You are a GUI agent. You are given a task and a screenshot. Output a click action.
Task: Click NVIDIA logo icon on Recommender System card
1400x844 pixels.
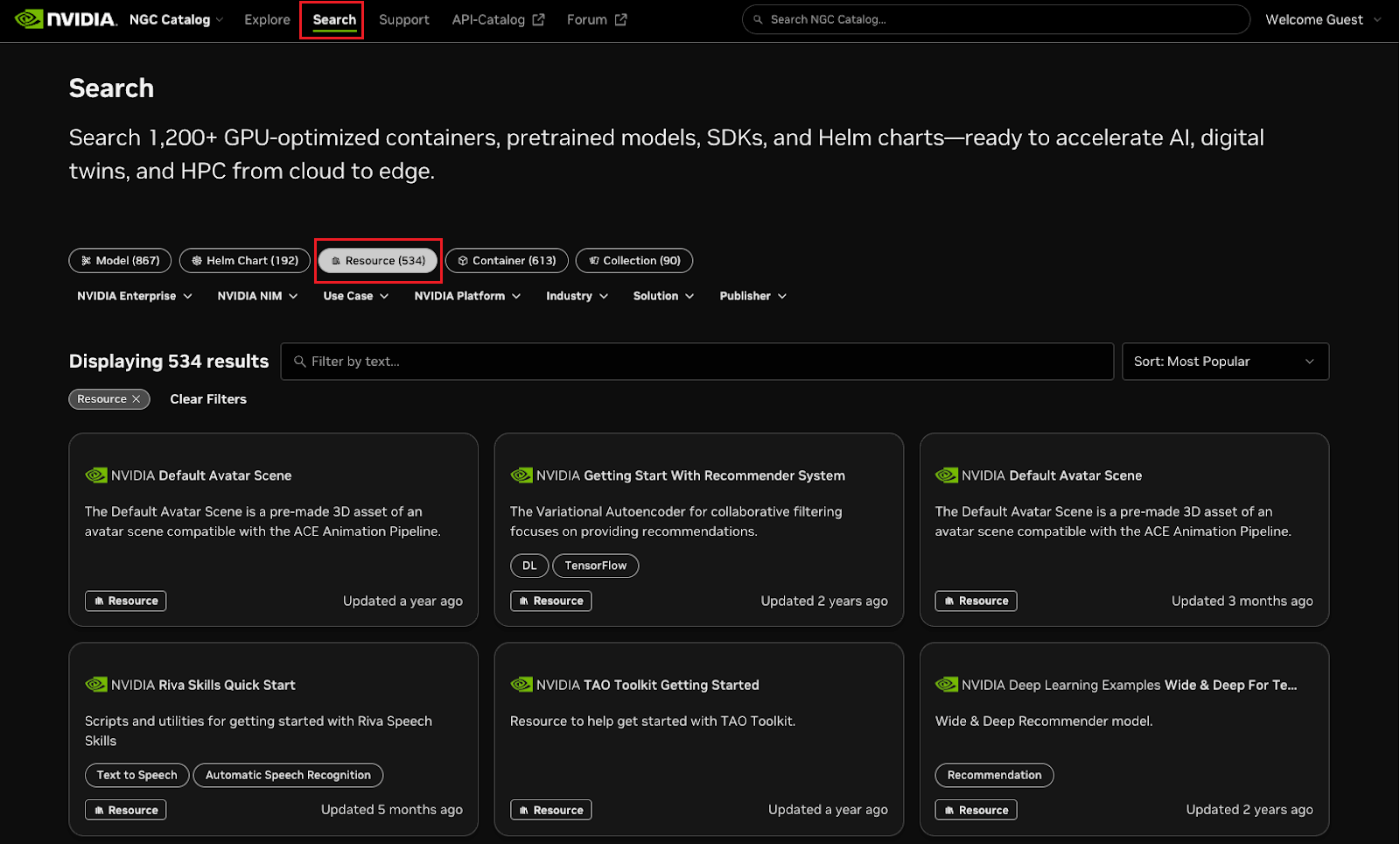[x=521, y=475]
